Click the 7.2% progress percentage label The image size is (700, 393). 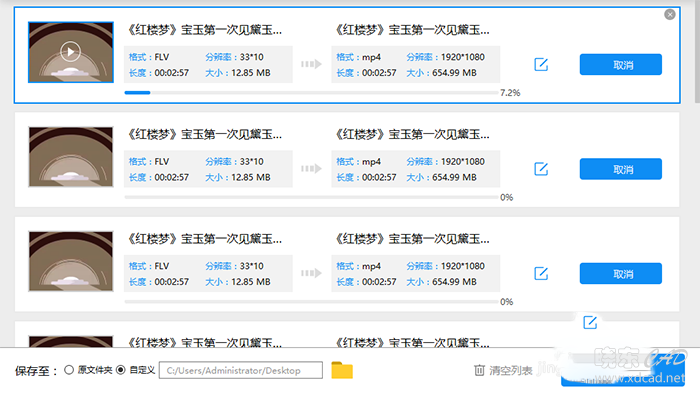point(510,92)
